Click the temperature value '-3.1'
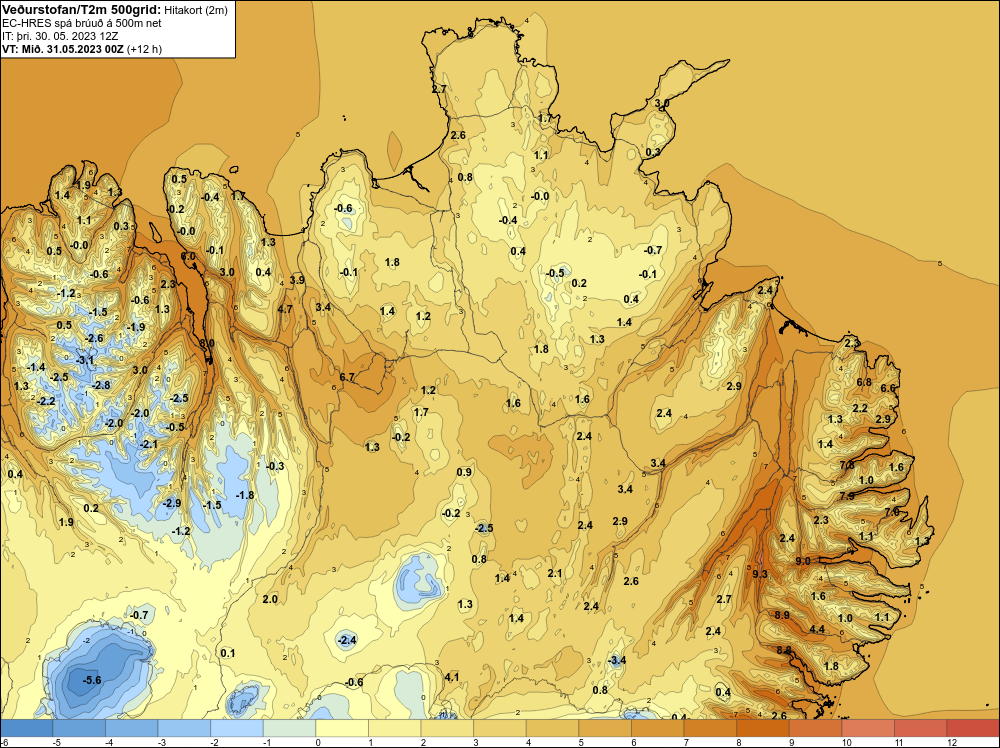 pos(85,360)
